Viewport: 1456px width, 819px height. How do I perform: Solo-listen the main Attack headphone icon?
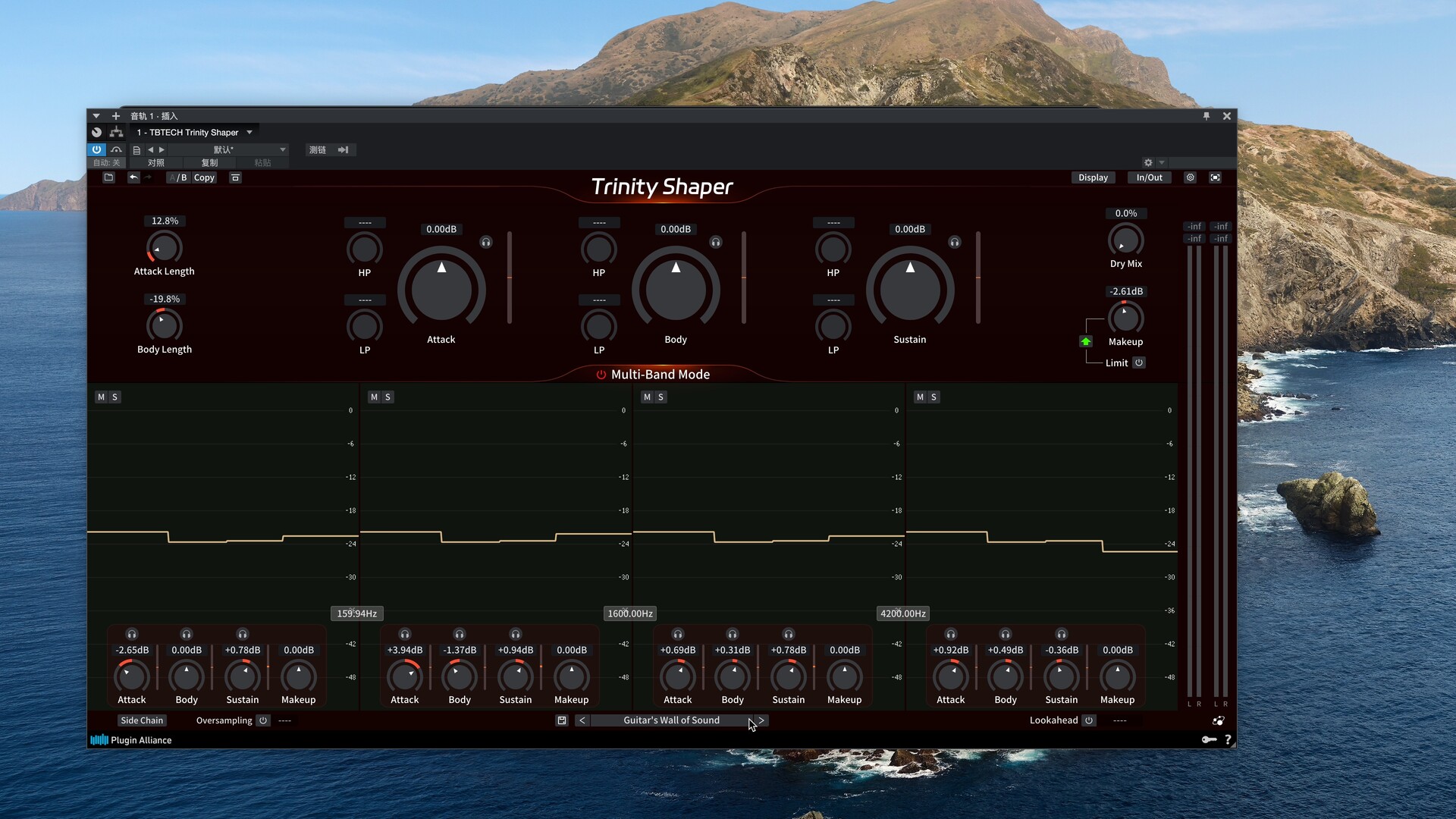pos(486,242)
